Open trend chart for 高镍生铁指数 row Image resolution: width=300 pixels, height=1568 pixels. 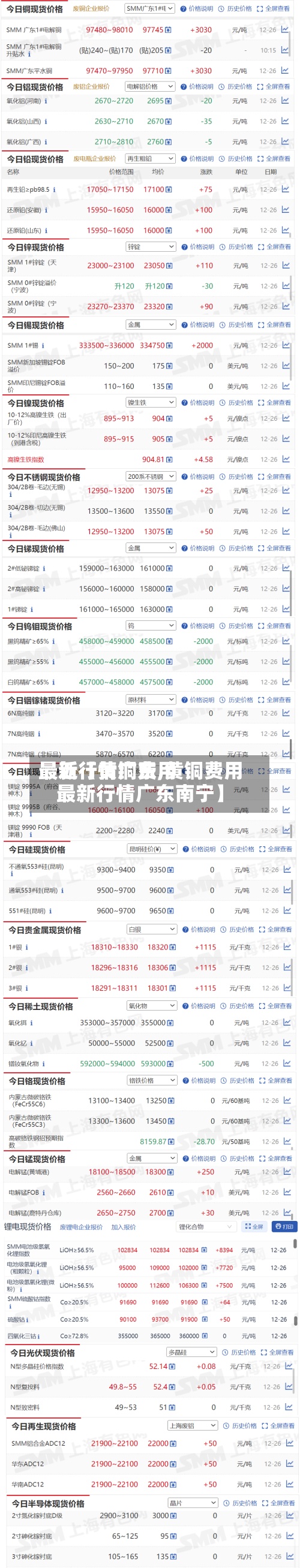click(286, 460)
